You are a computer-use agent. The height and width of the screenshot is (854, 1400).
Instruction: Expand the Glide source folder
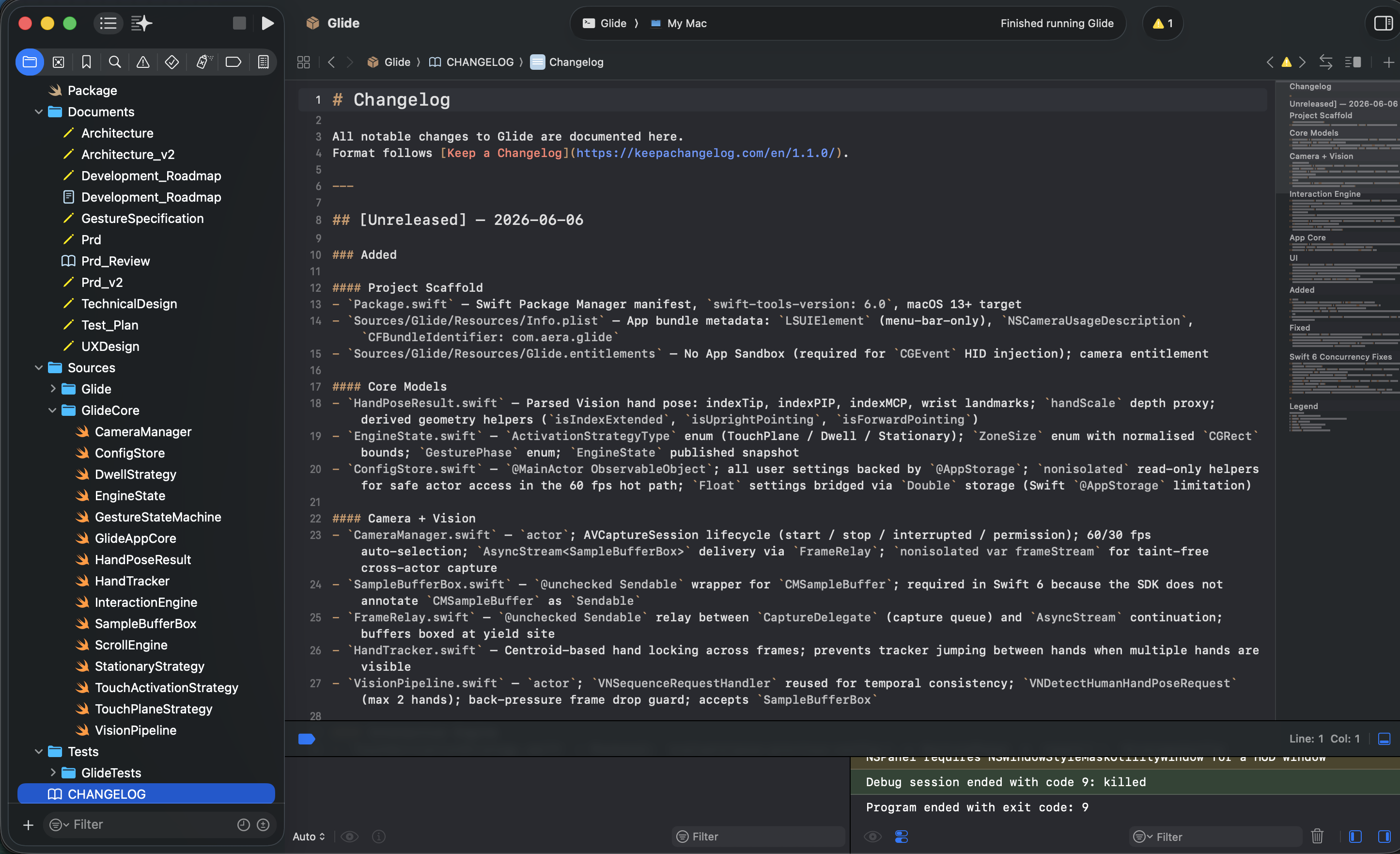(x=52, y=389)
